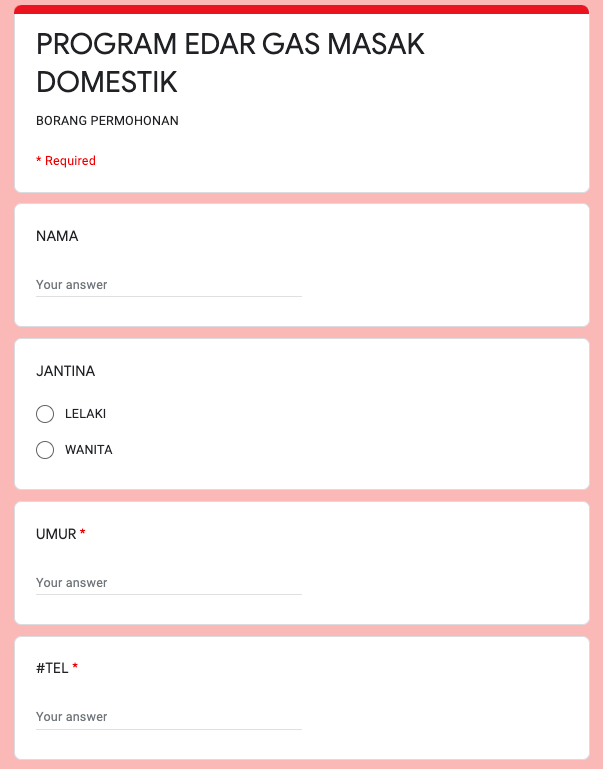
Task: Focus the NAMA answer field
Action: pyautogui.click(x=168, y=285)
